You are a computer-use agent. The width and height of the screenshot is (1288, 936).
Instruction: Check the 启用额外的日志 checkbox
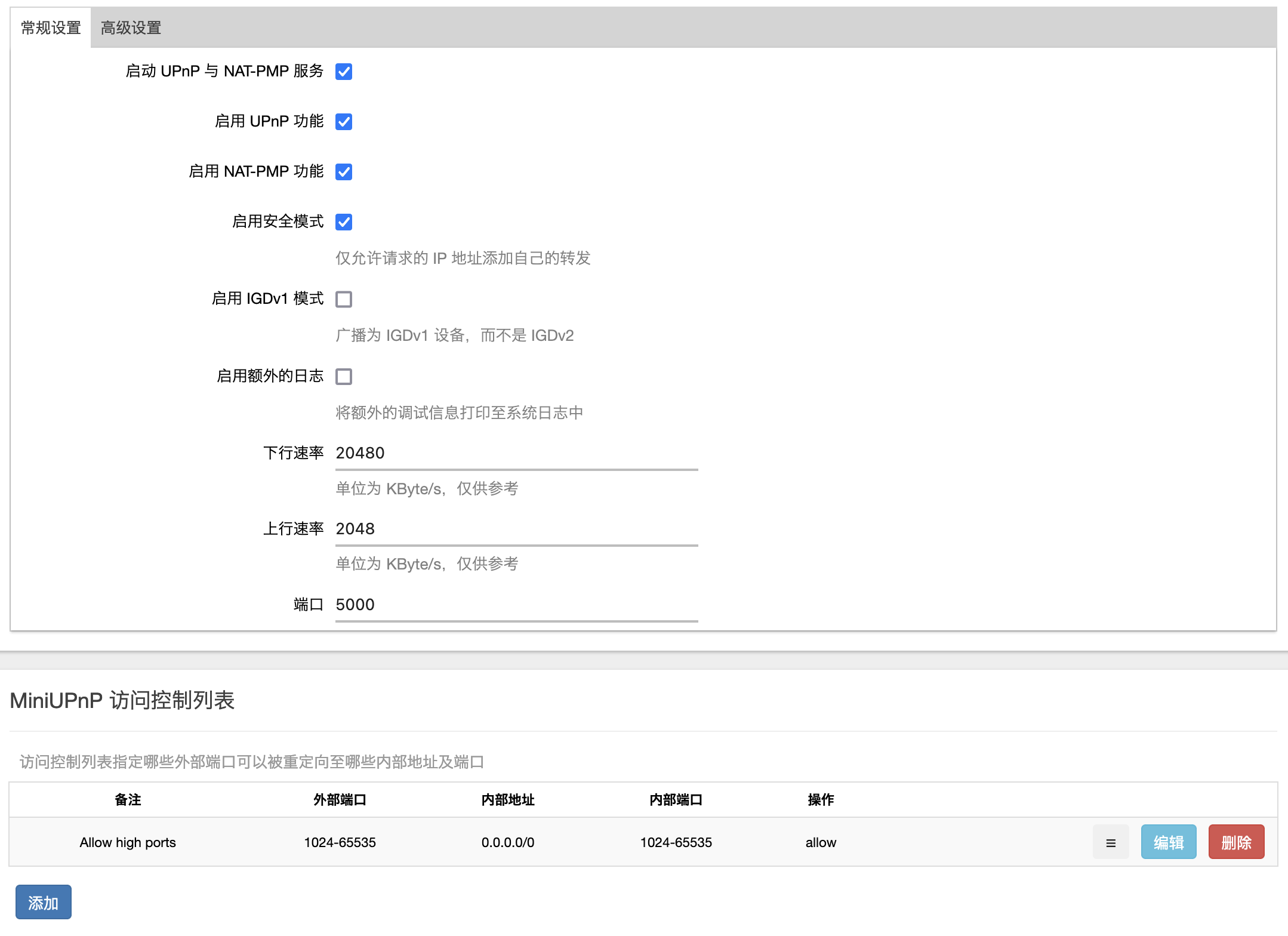tap(344, 377)
